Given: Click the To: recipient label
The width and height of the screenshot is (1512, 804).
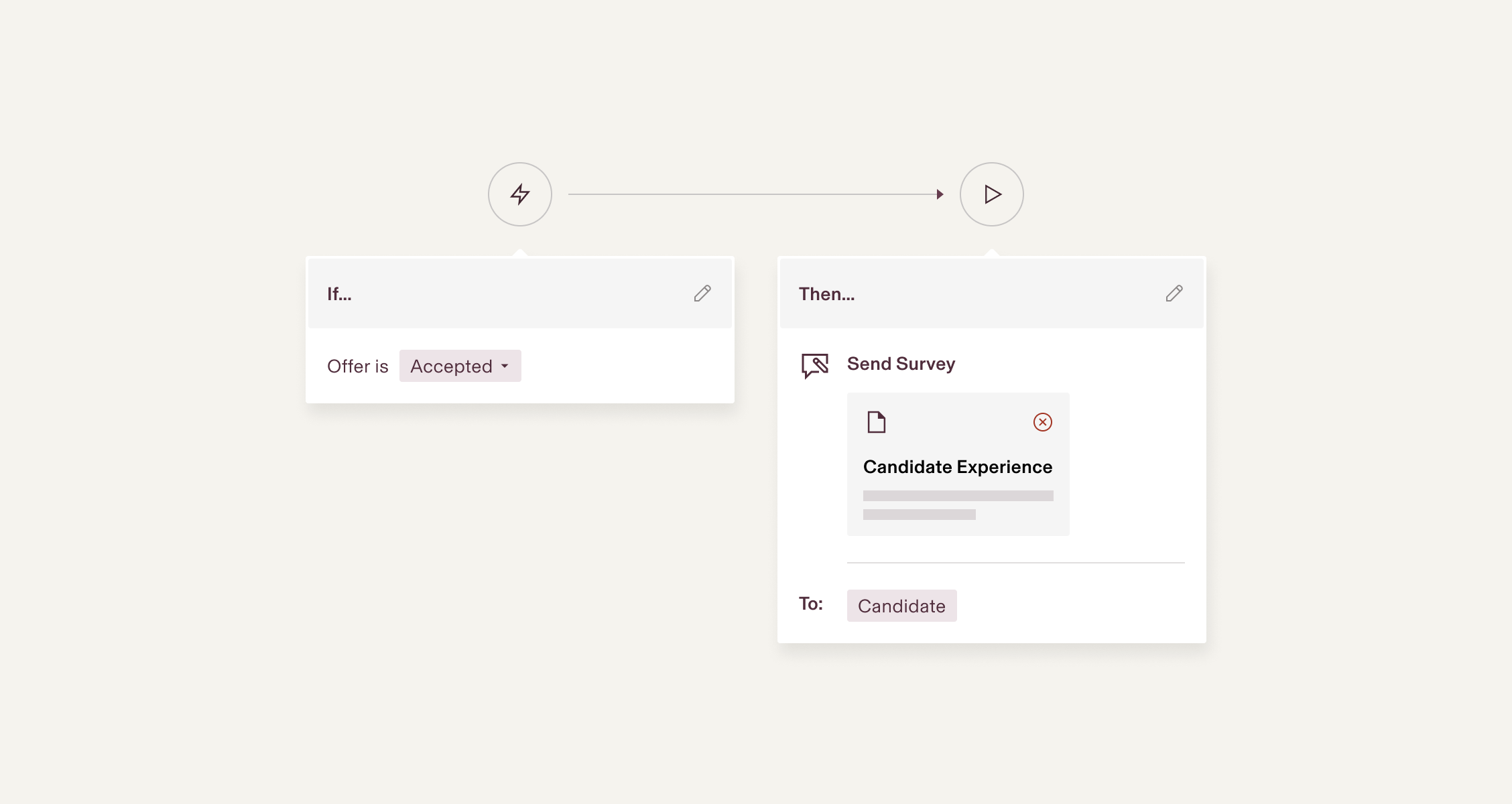Looking at the screenshot, I should [x=810, y=604].
